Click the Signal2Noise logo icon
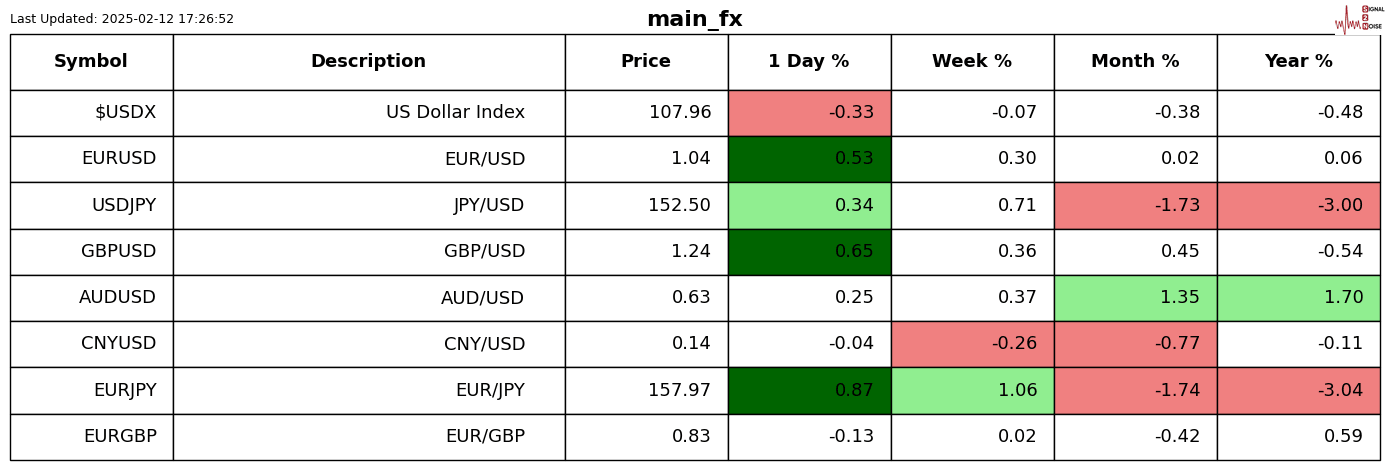 (1358, 19)
